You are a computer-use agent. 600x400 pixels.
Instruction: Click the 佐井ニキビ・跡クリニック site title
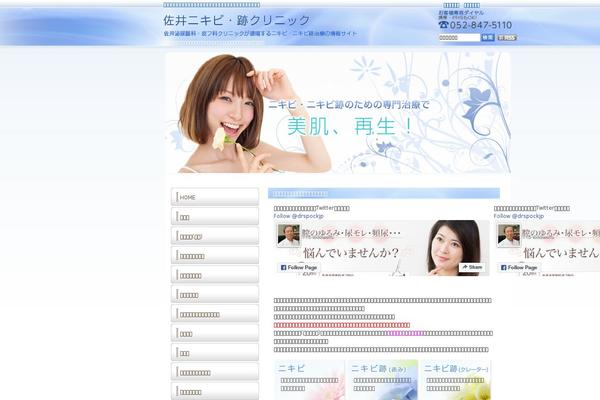click(x=236, y=20)
